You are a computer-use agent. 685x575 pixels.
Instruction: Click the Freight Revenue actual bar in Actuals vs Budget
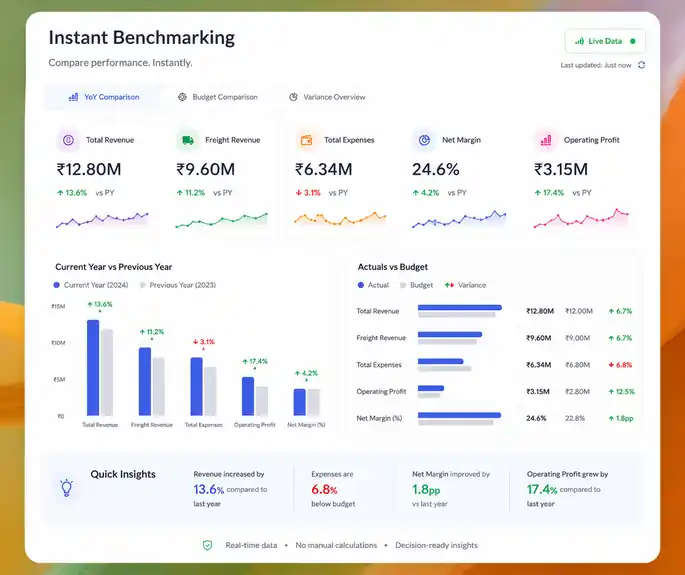[450, 334]
